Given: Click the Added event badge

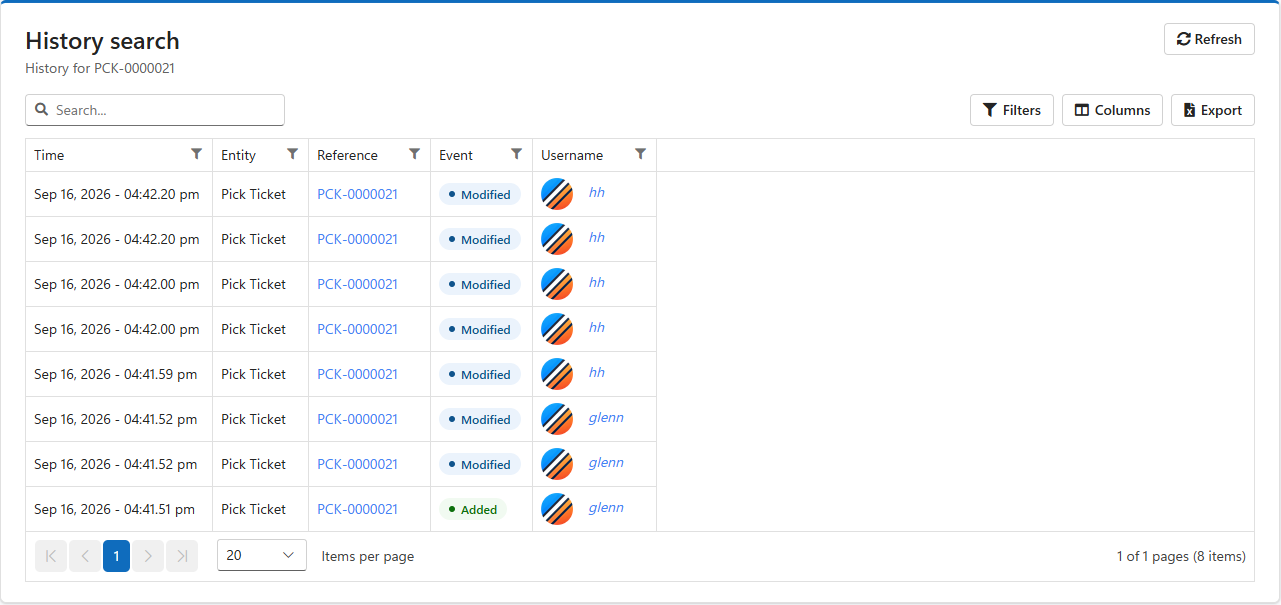Looking at the screenshot, I should (x=473, y=509).
